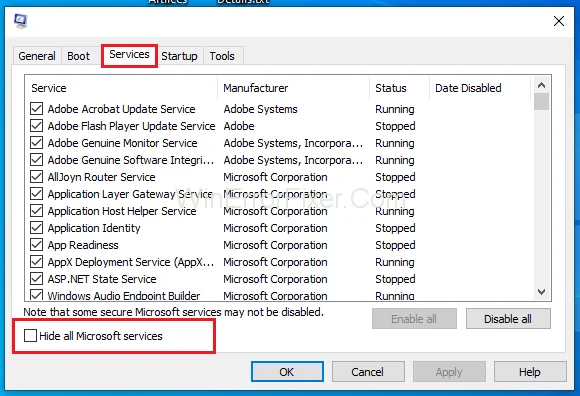Check Hide all Microsoft services
Screen dimensions: 580x396
coord(30,336)
